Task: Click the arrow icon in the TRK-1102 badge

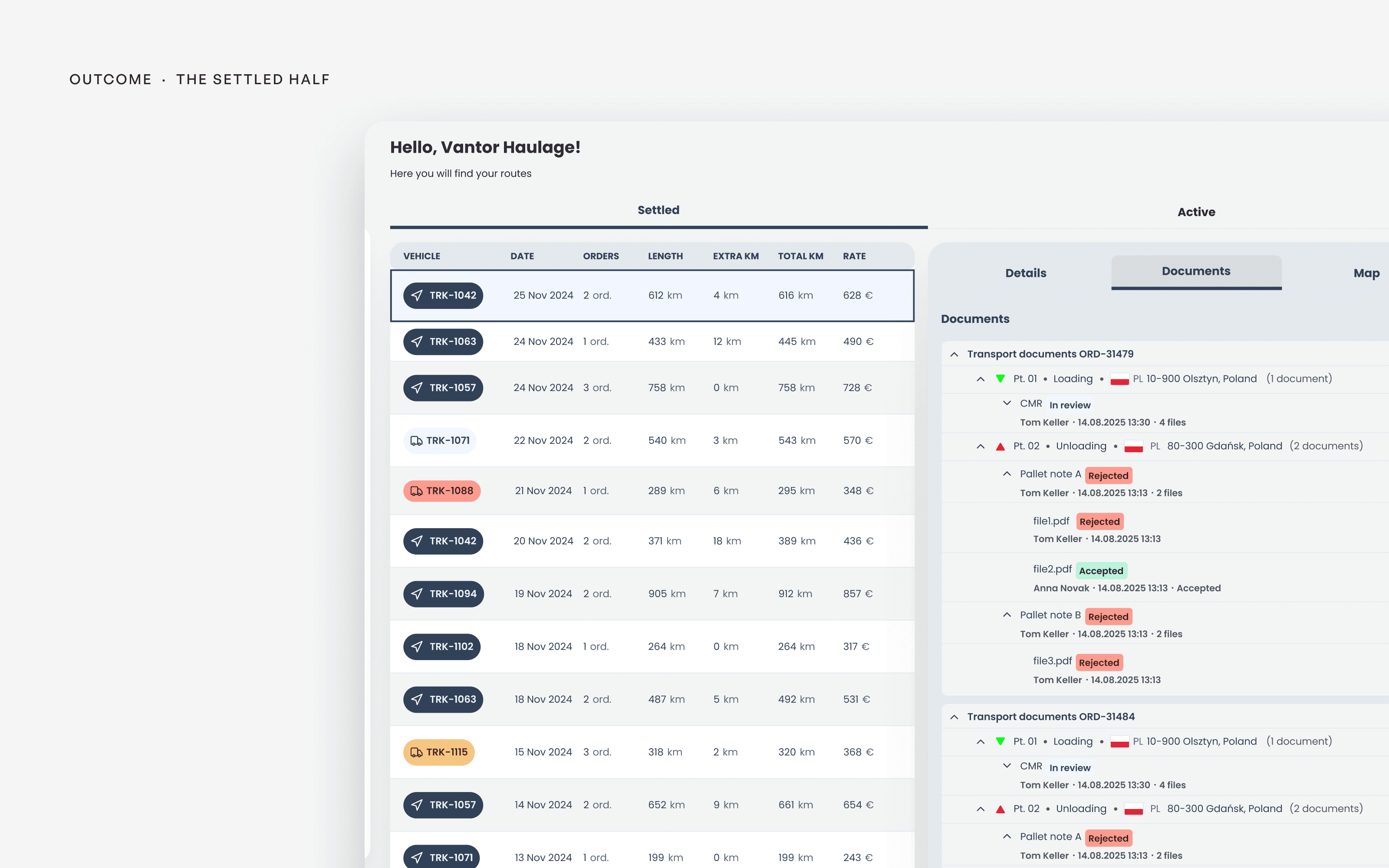Action: coord(417,646)
